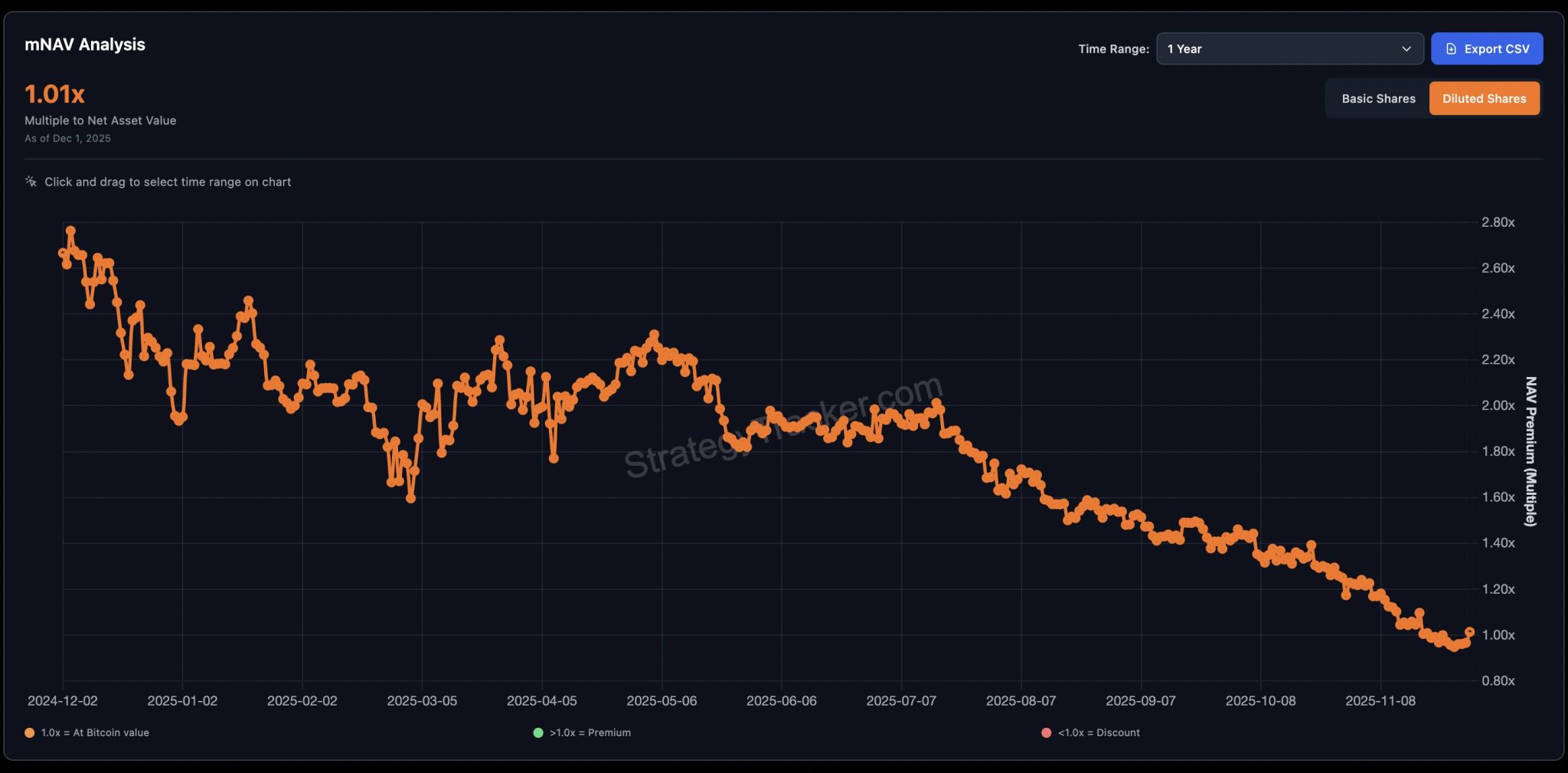Open the "1 Year" time range dropdown
1568x773 pixels.
tap(1289, 49)
